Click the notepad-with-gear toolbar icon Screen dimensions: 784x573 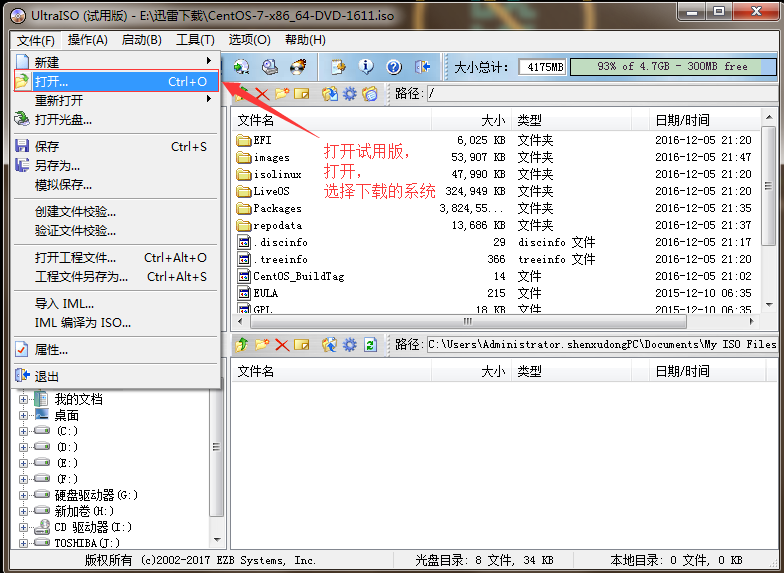pos(338,66)
